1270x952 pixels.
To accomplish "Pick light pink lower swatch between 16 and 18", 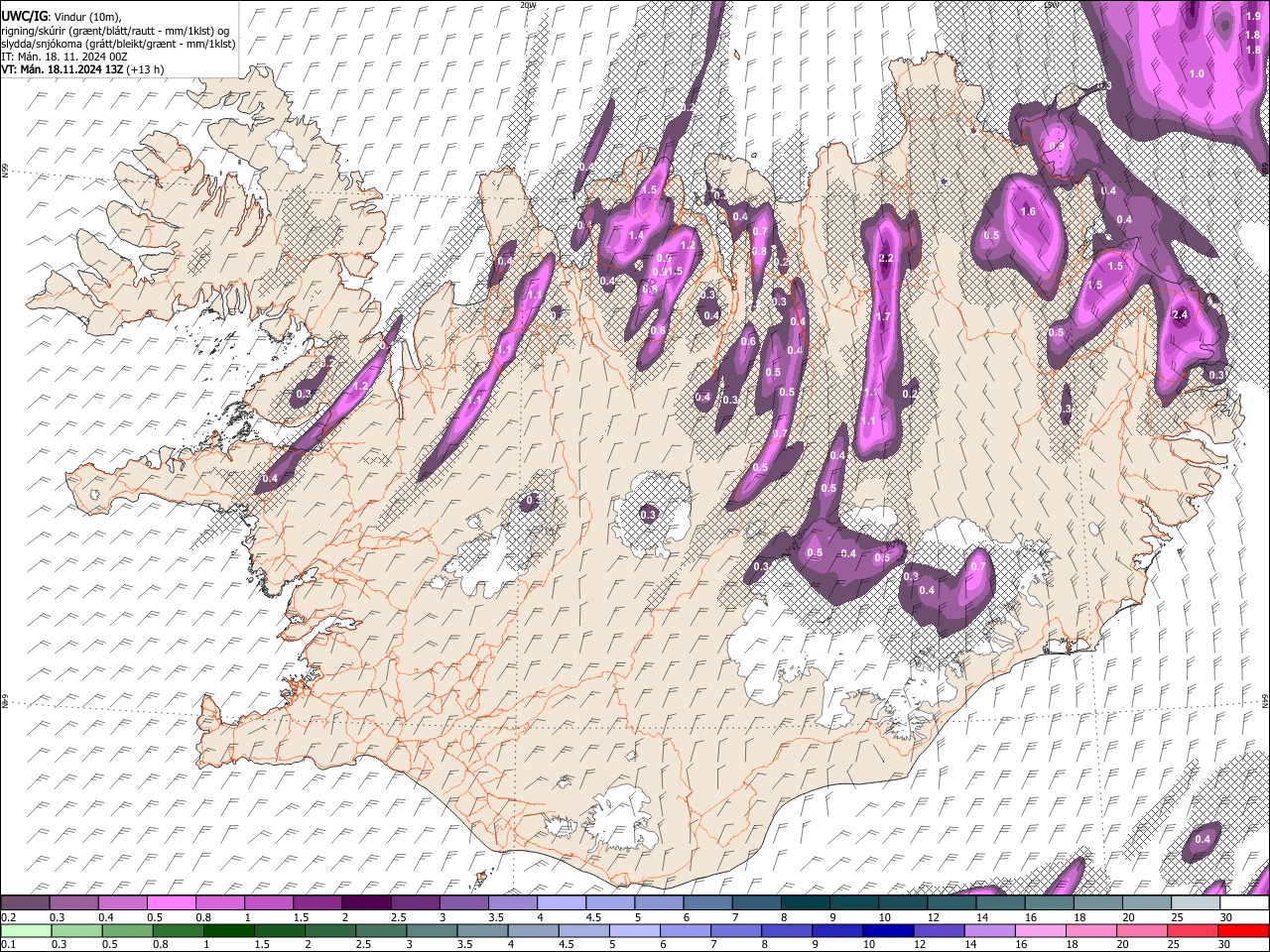I will point(1042,930).
